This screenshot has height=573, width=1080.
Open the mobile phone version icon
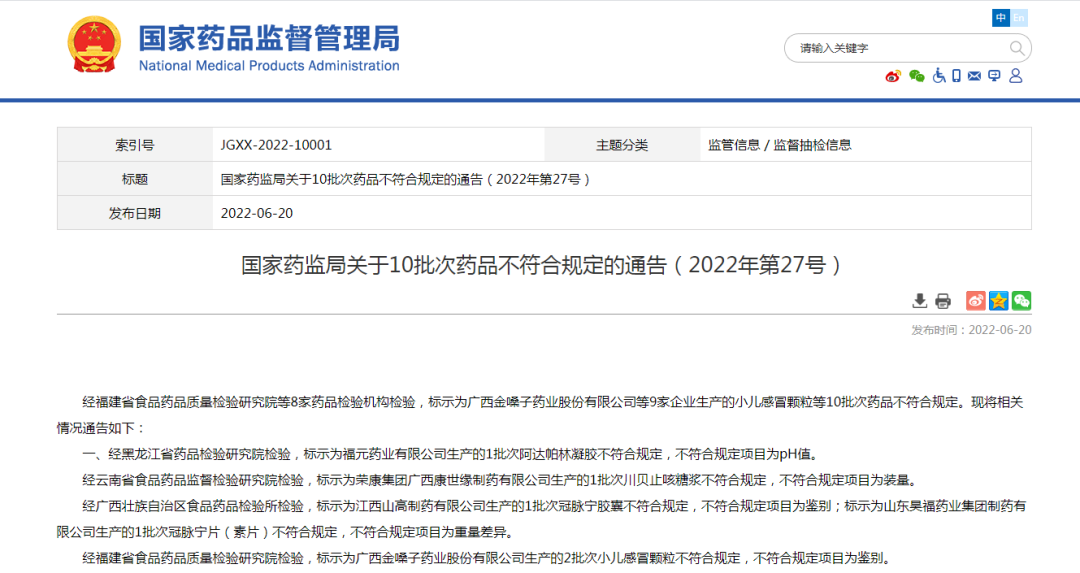click(x=956, y=76)
